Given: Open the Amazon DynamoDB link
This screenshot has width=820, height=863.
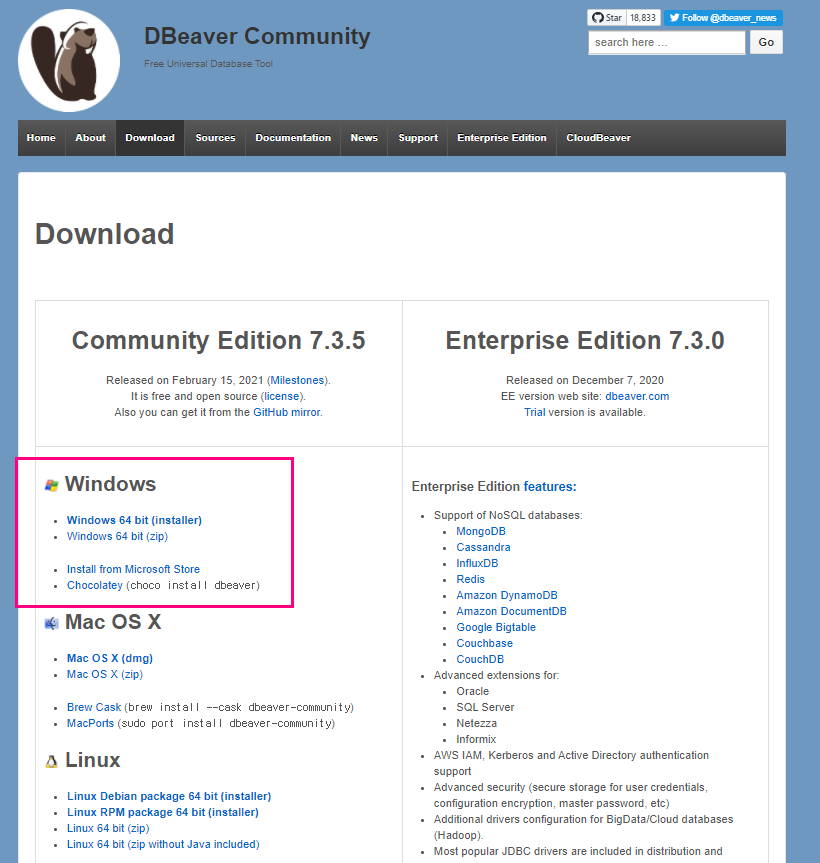Looking at the screenshot, I should pos(507,595).
